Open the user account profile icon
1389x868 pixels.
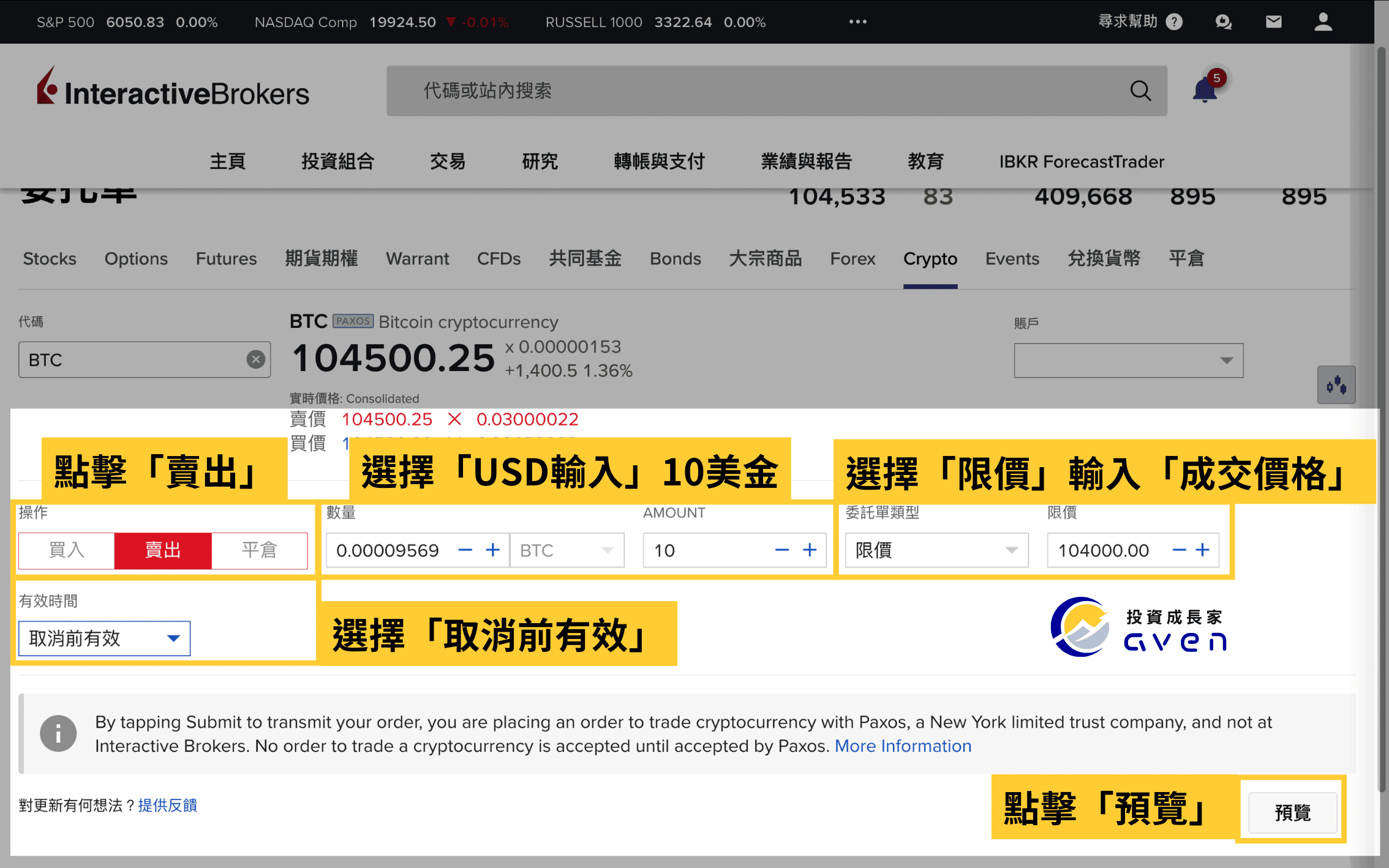[x=1323, y=22]
